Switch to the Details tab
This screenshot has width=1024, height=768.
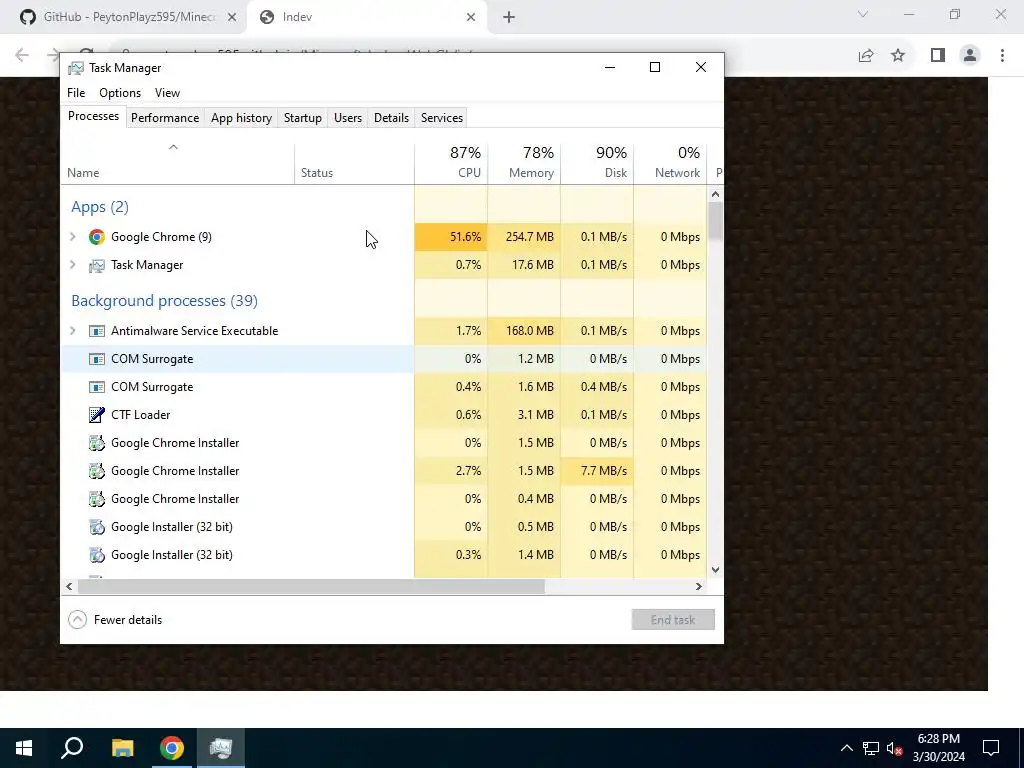391,118
